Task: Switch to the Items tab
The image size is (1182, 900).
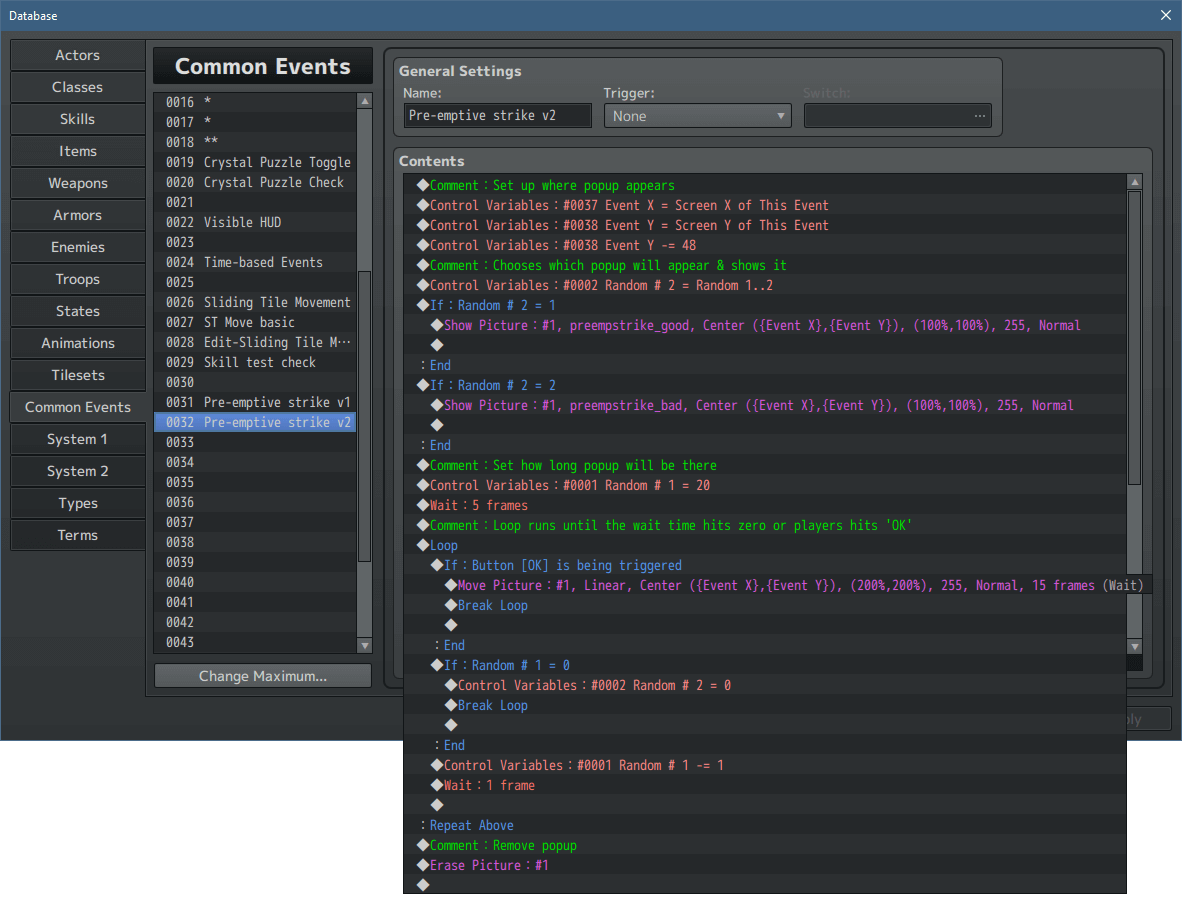Action: click(x=78, y=152)
